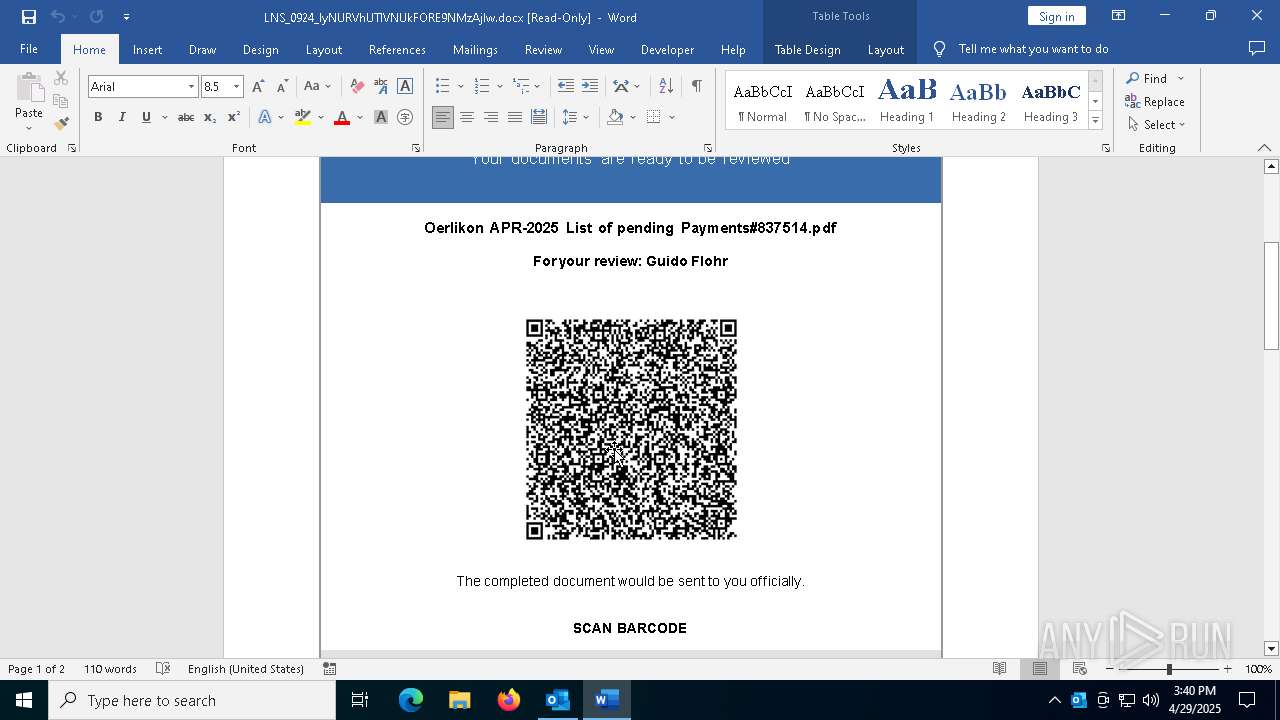Viewport: 1280px width, 720px height.
Task: Click the text highlight color button
Action: click(x=303, y=117)
